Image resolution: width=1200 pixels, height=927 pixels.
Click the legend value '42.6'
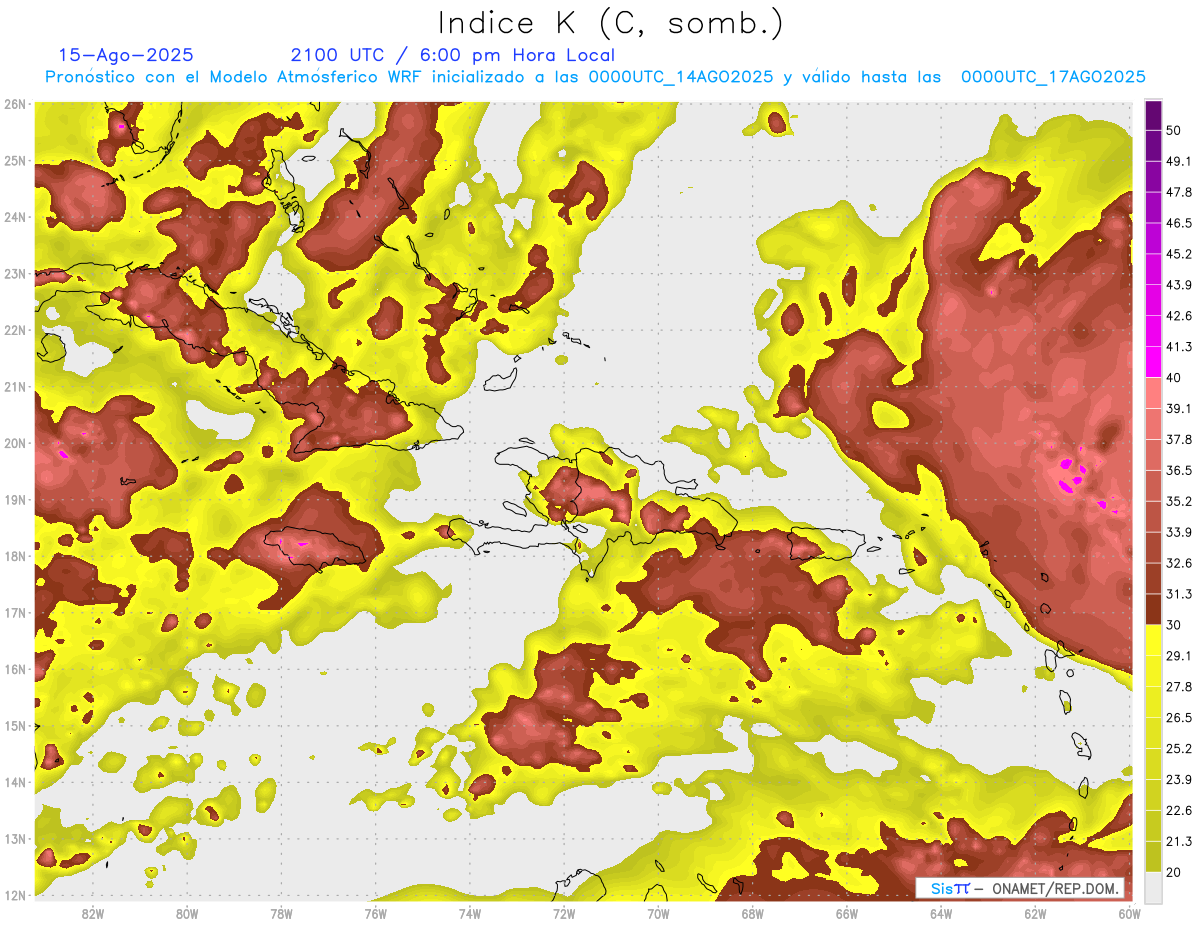(x=1178, y=316)
